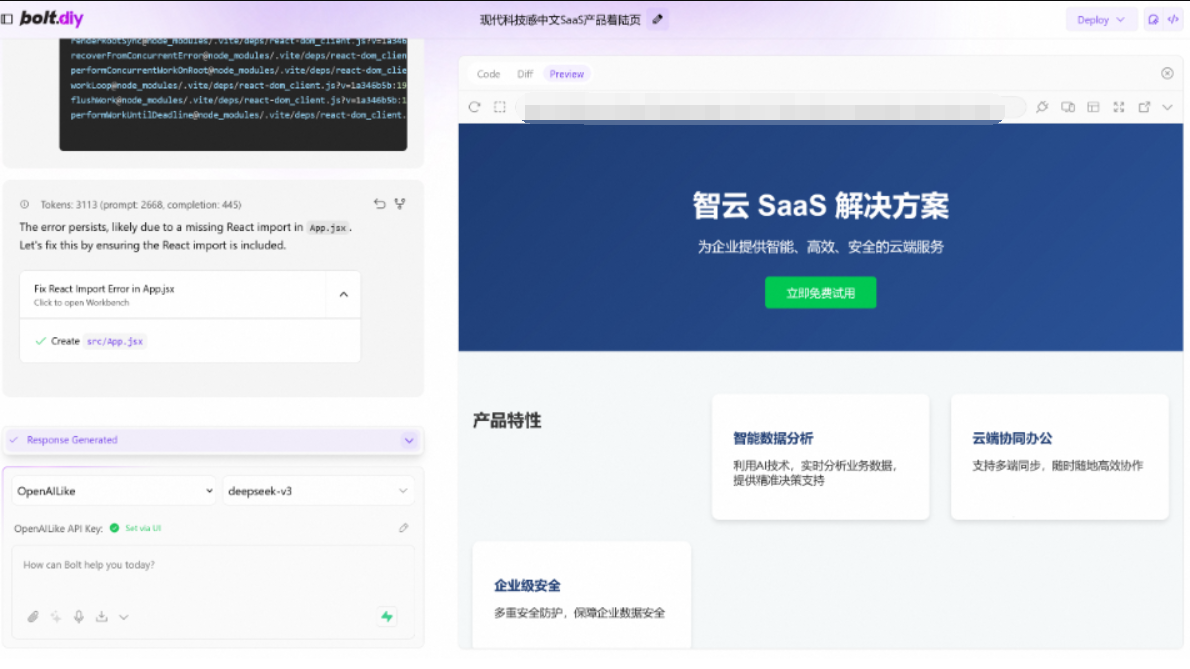Open the deepseek-v3 model dropdown
Image resolution: width=1190 pixels, height=669 pixels.
317,491
